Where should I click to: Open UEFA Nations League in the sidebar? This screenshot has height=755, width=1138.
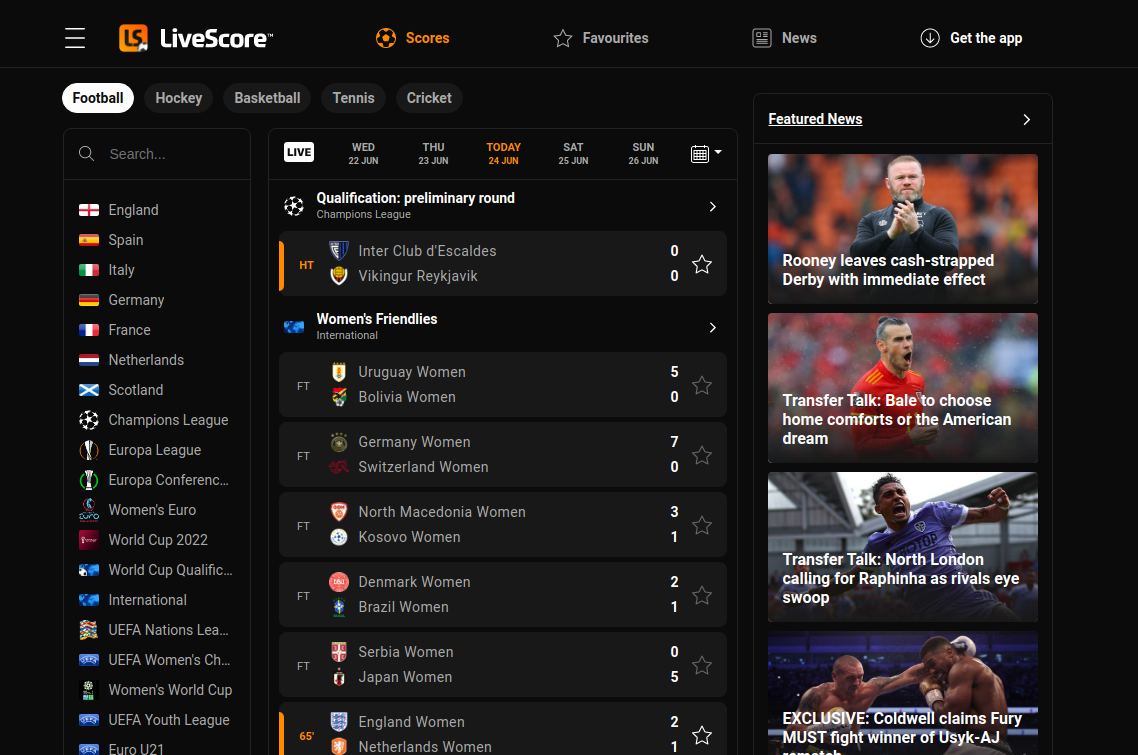pos(168,630)
